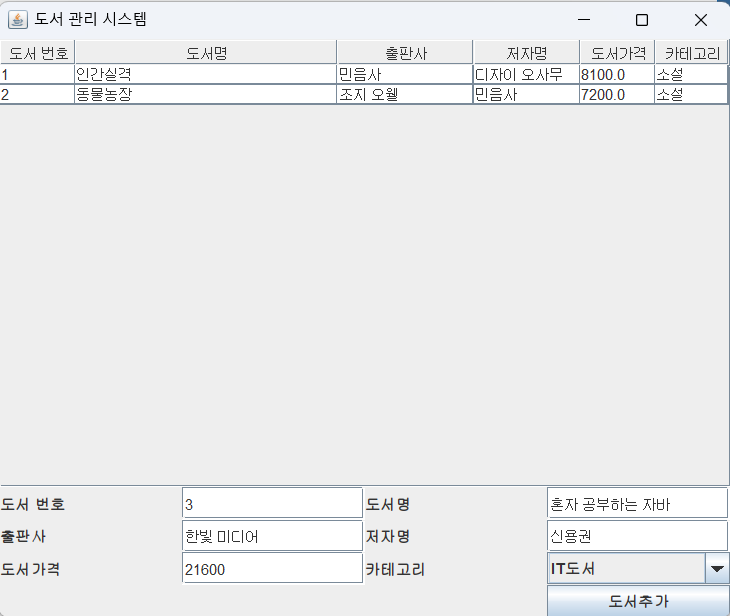Focus the 도서가격 field with 21600
730x616 pixels.
[272, 568]
